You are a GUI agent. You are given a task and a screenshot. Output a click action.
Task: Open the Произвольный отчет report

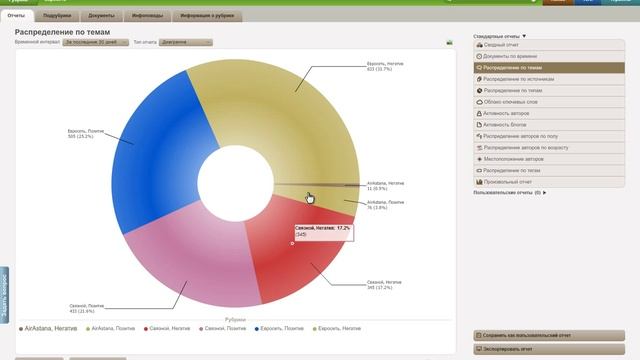click(x=549, y=182)
